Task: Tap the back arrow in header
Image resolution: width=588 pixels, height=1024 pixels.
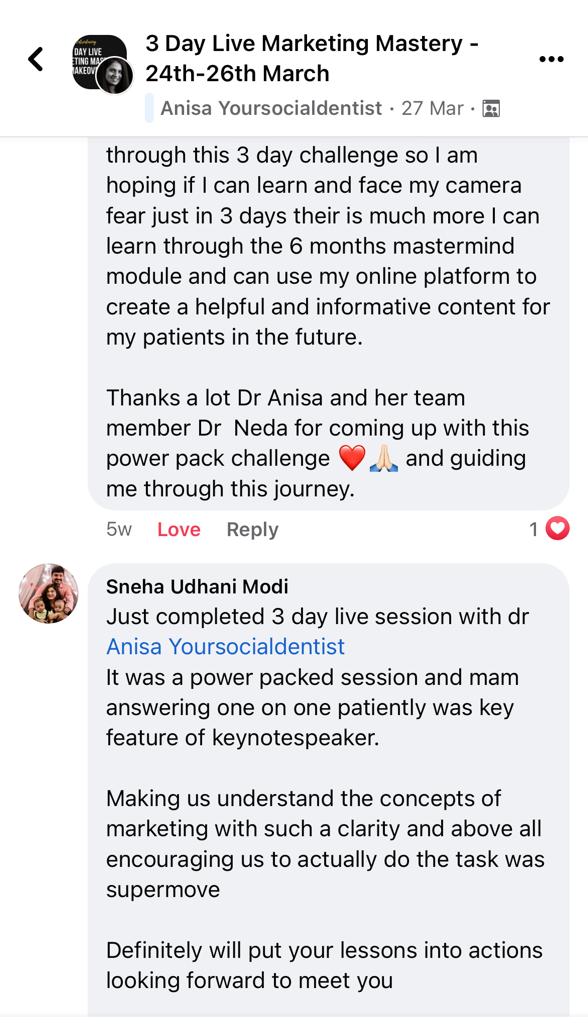Action: click(x=37, y=59)
